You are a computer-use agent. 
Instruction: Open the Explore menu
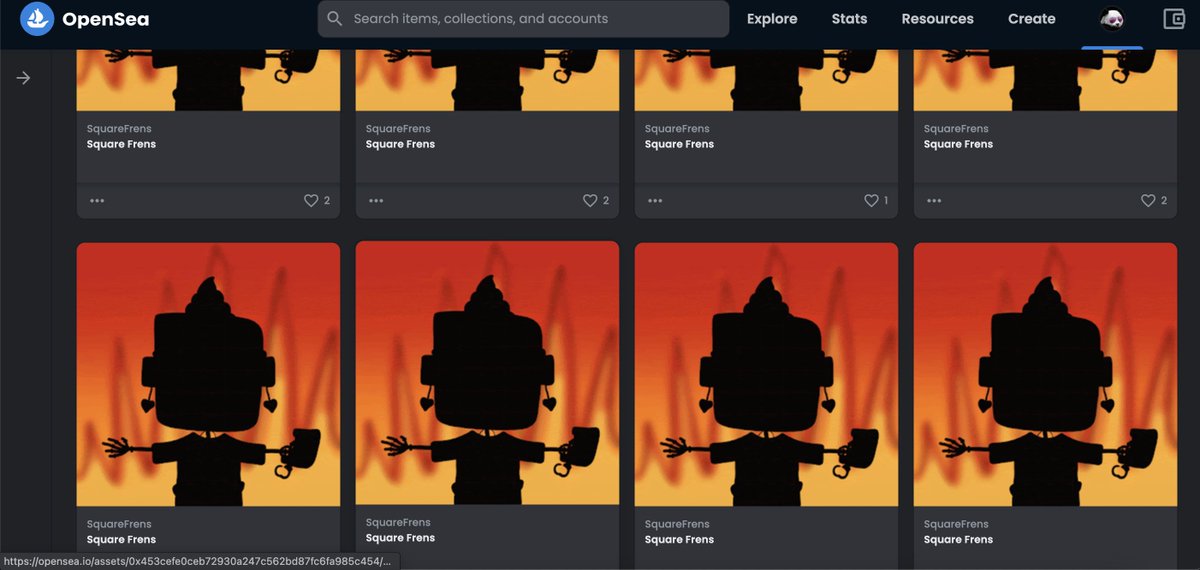click(x=772, y=19)
